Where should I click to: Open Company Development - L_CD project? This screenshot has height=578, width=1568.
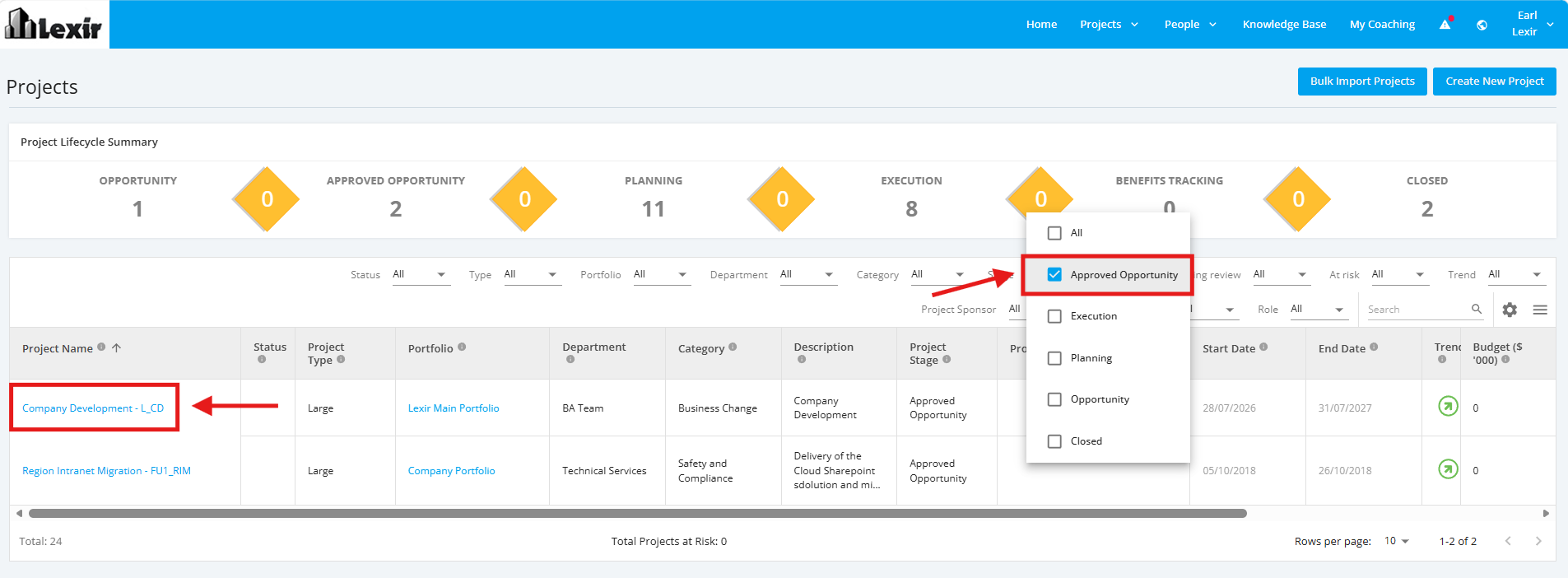(x=93, y=408)
